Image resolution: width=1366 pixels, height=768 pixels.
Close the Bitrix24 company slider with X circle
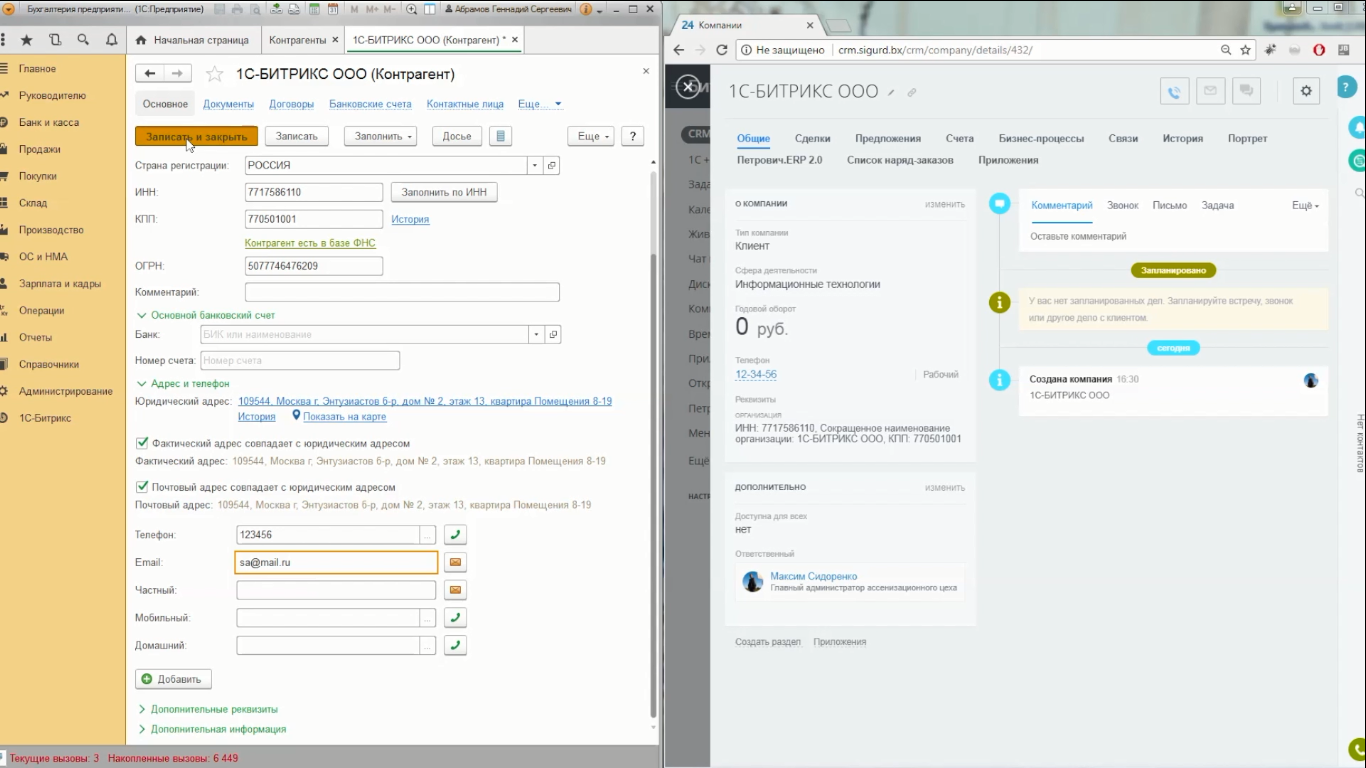click(x=688, y=88)
